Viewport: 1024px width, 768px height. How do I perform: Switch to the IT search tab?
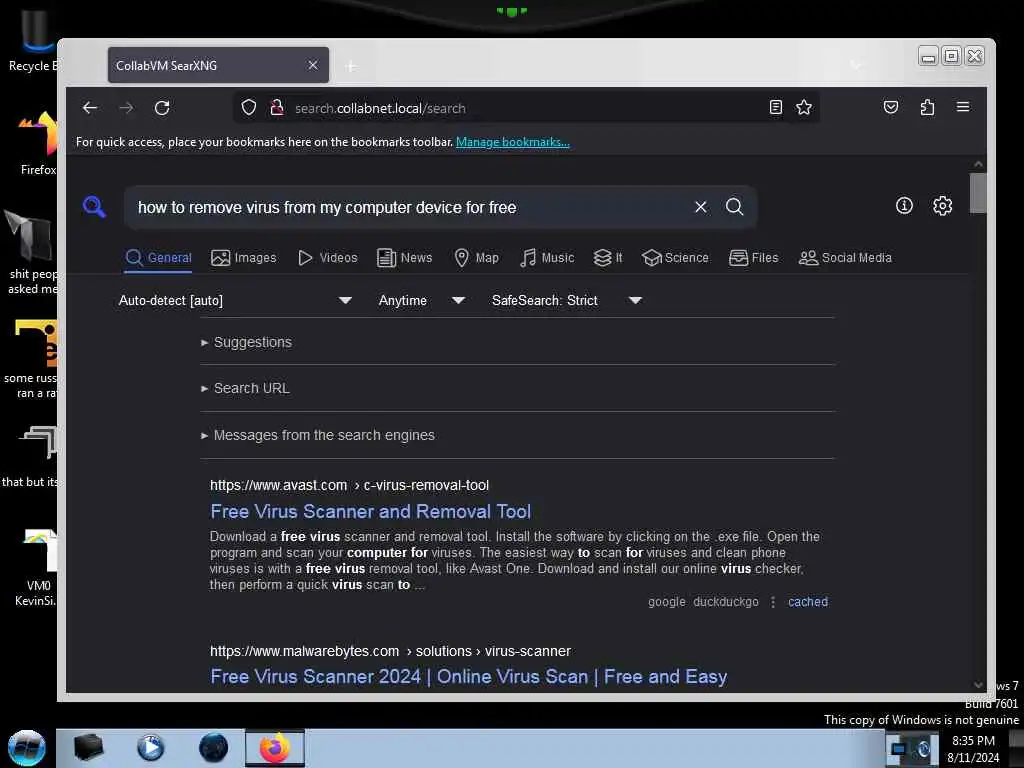click(608, 258)
